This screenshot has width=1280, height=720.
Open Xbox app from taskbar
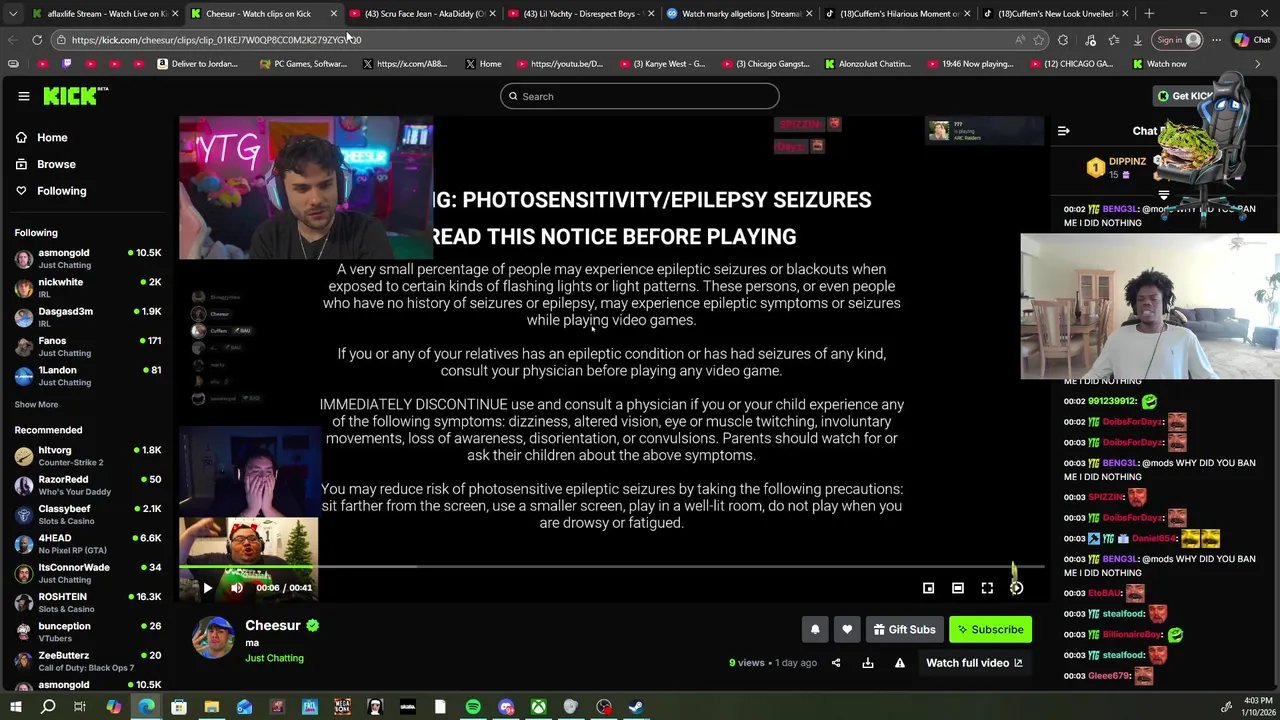point(538,707)
